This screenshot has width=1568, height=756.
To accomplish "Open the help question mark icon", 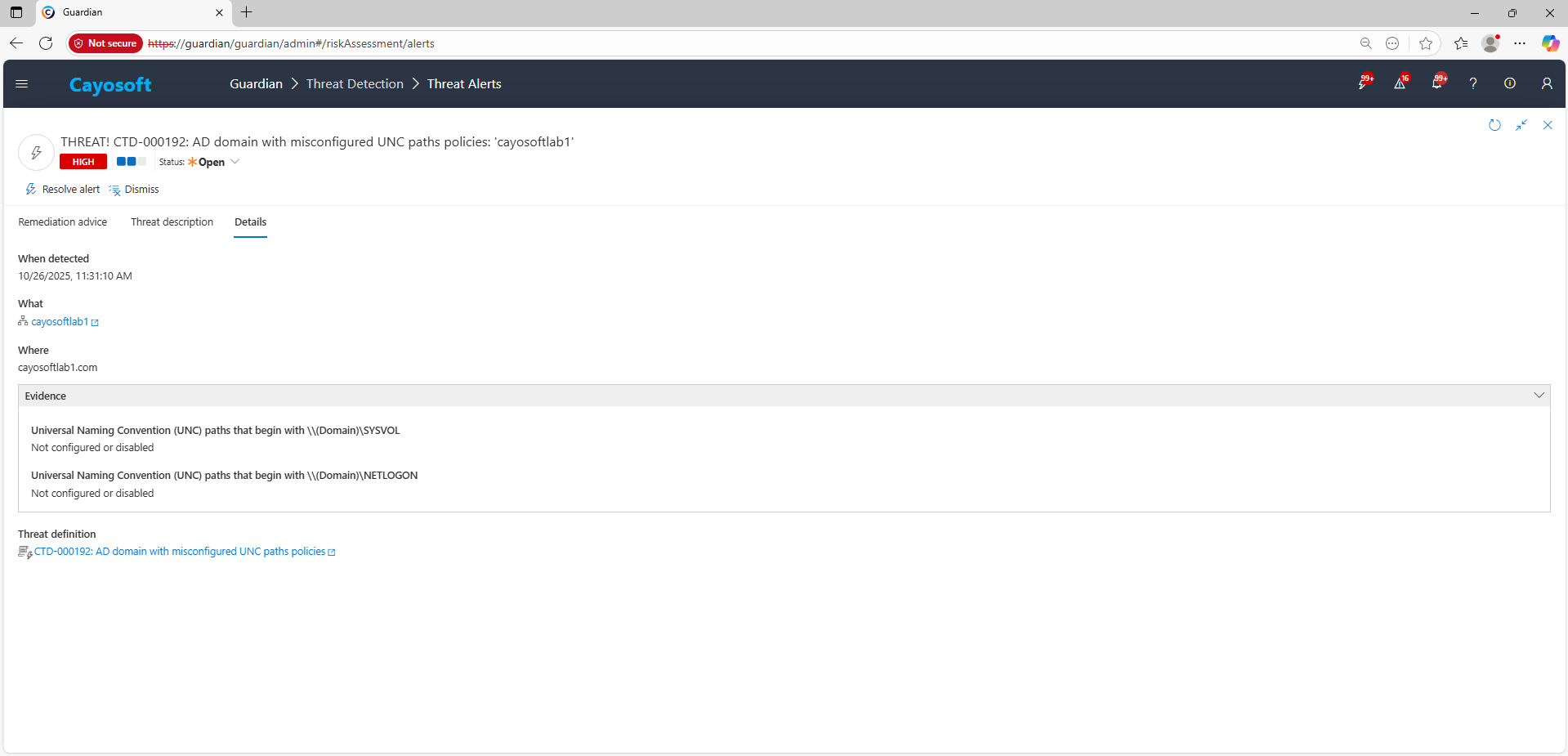I will [x=1473, y=83].
